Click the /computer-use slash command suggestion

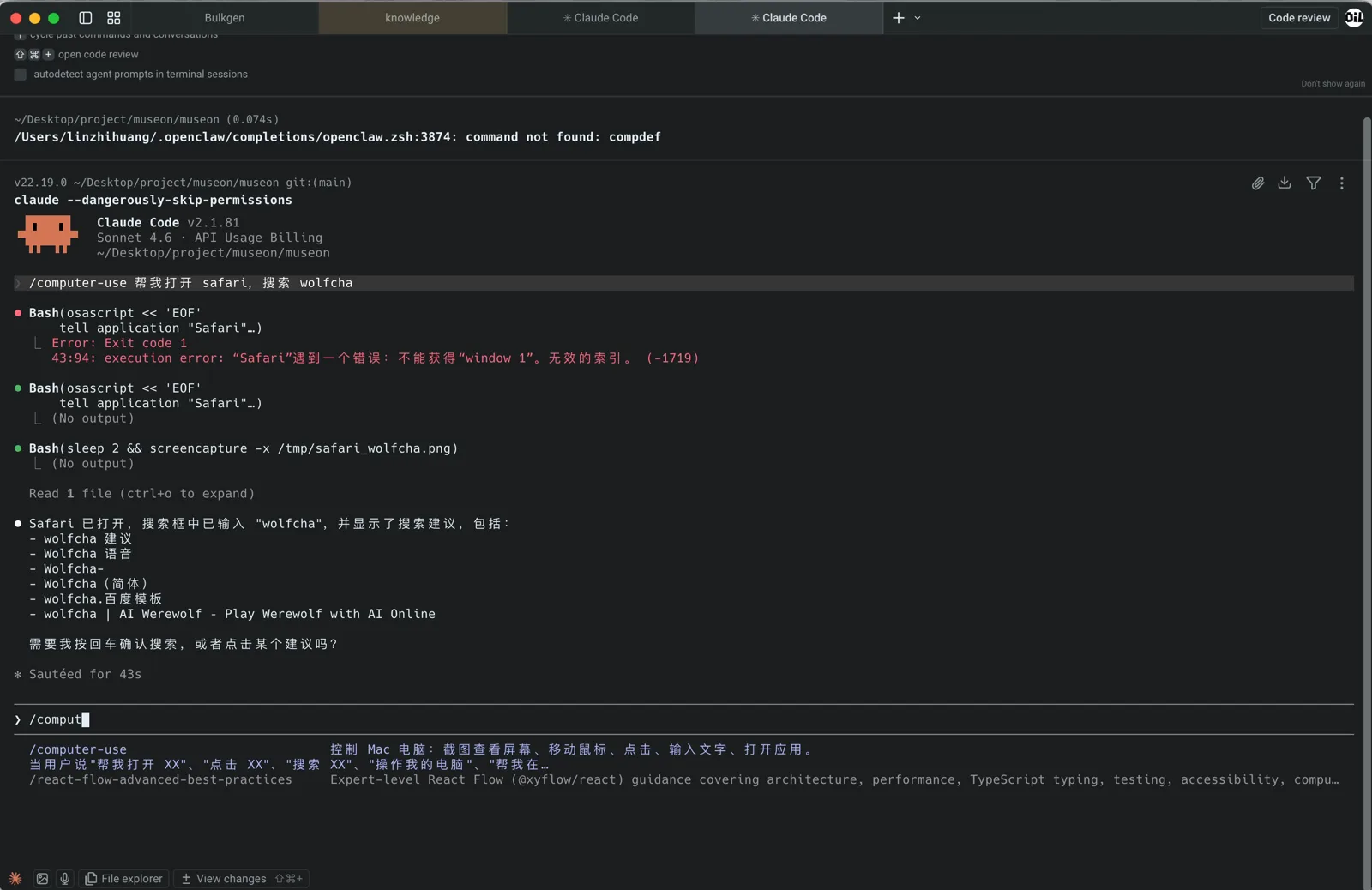(x=78, y=749)
